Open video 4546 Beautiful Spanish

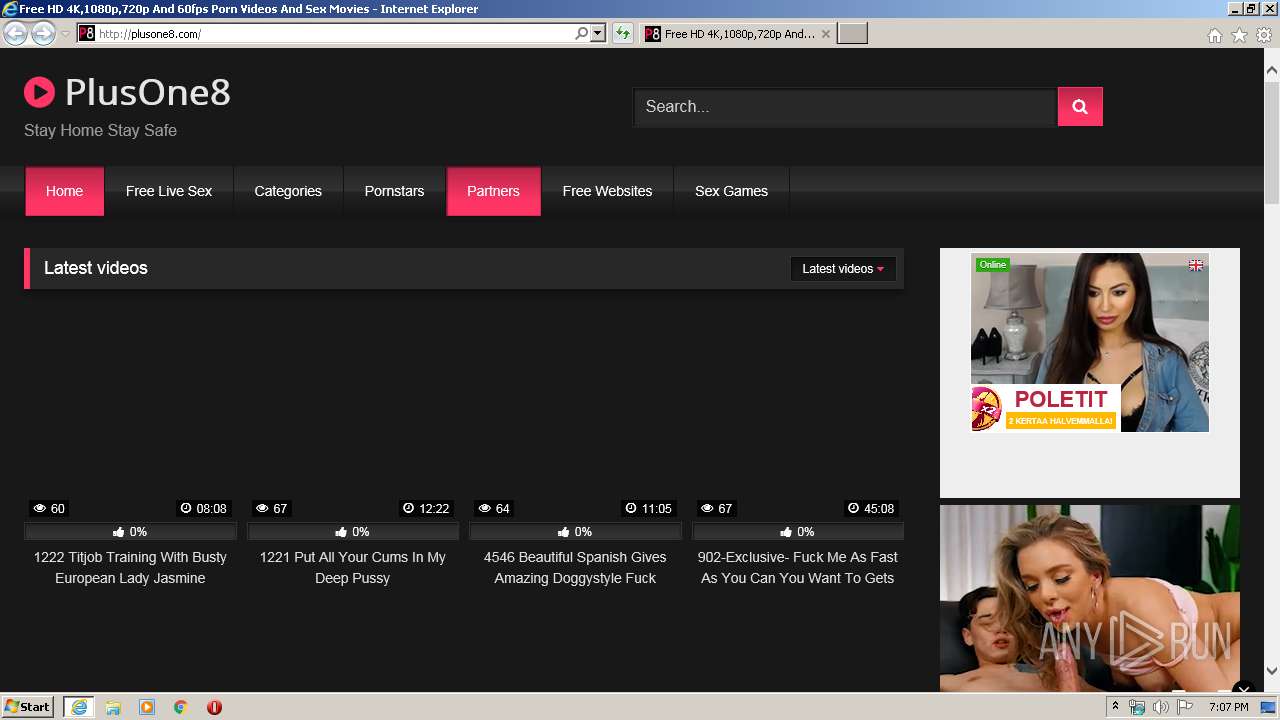click(575, 568)
